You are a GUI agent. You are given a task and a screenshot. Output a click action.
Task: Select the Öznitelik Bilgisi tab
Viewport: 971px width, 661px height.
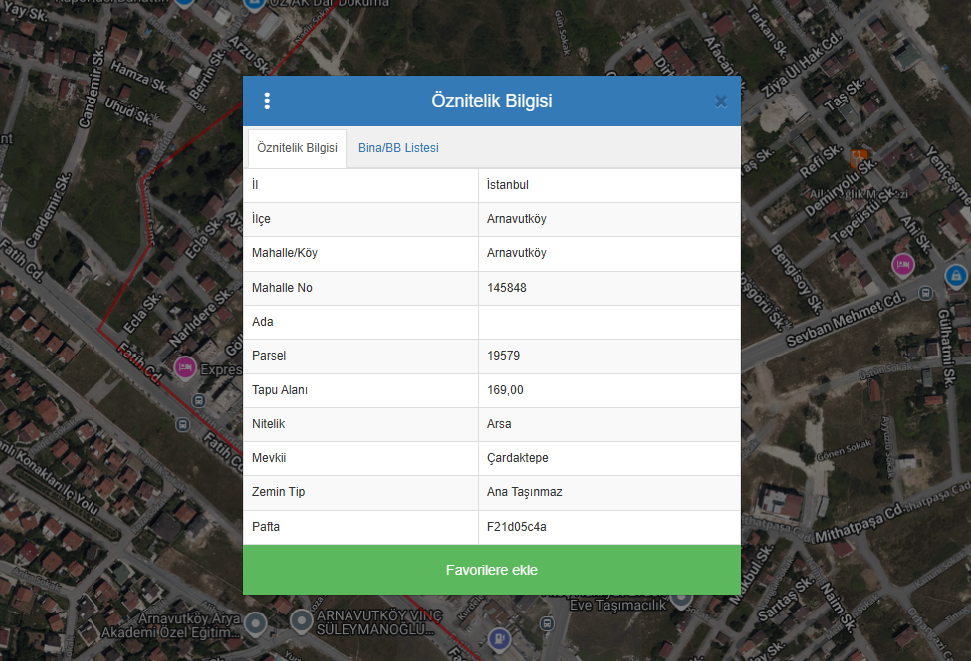pos(297,148)
